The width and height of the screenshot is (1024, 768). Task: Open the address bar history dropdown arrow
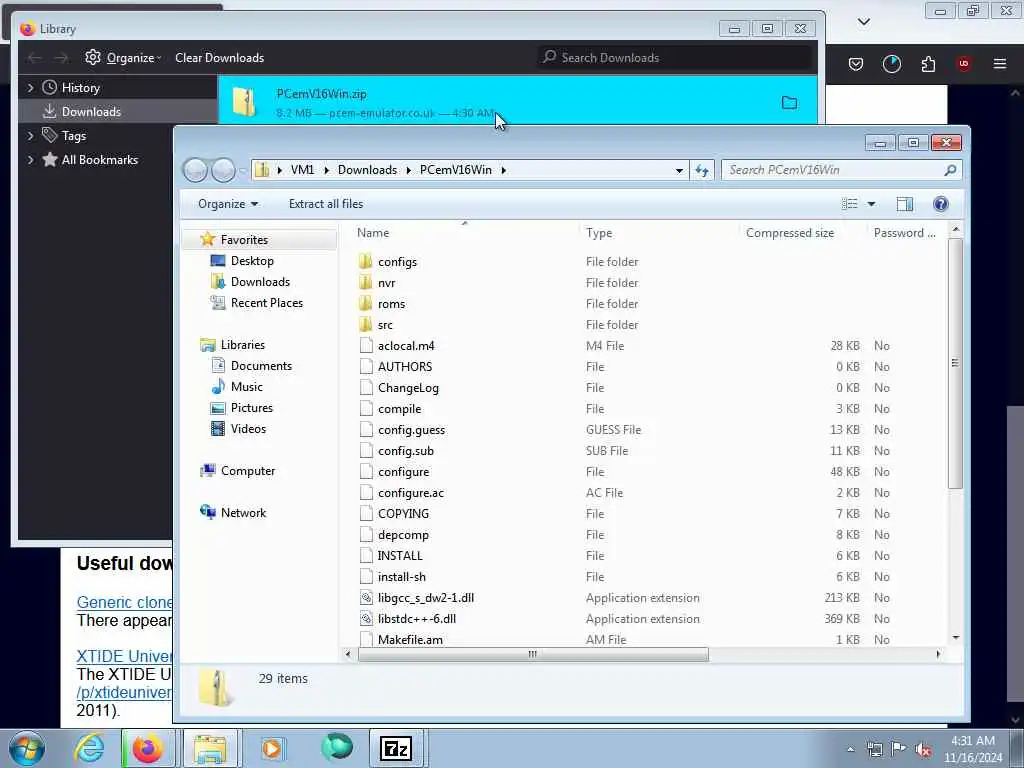[x=679, y=170]
